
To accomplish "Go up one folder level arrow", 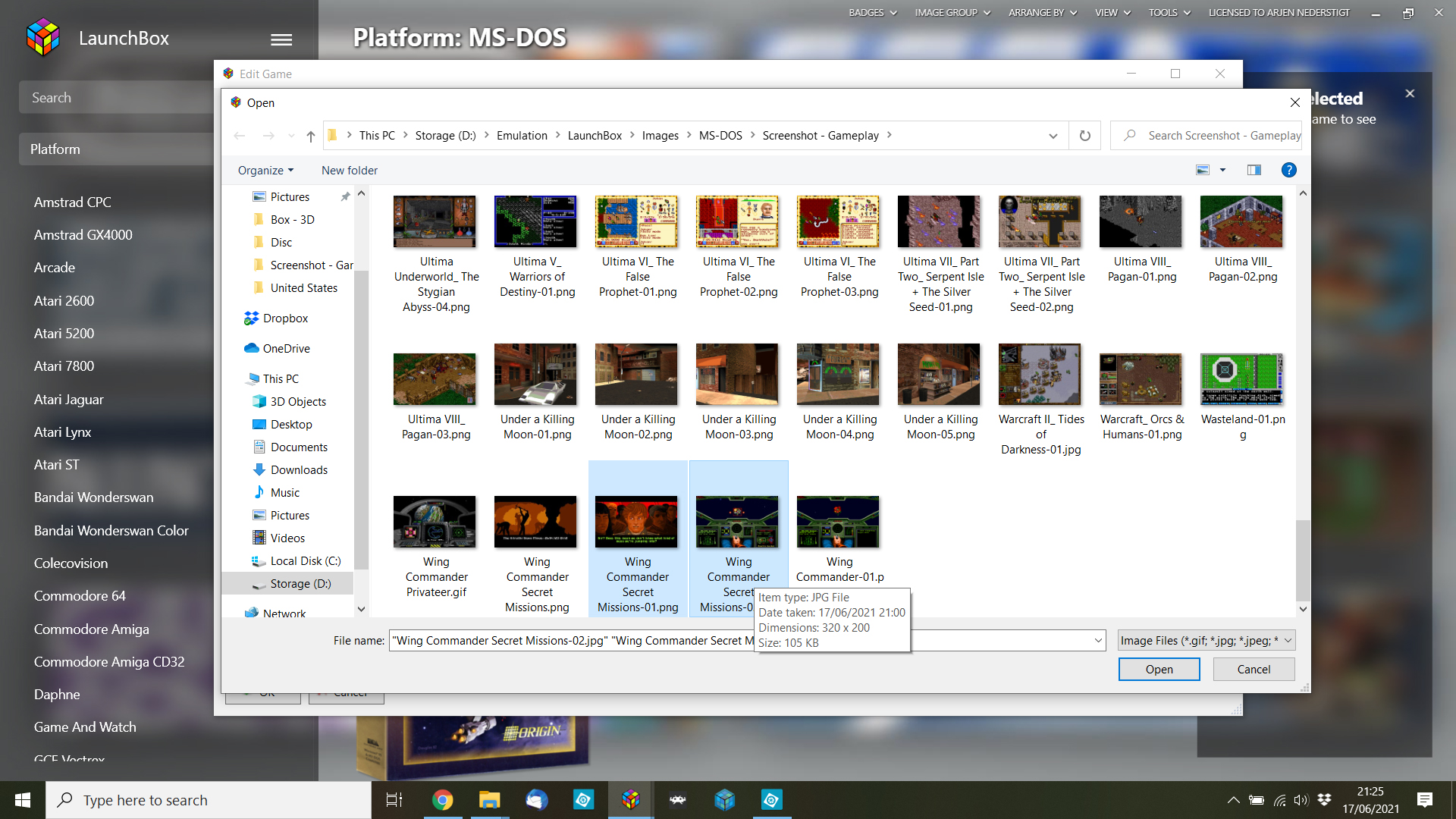I will 311,136.
